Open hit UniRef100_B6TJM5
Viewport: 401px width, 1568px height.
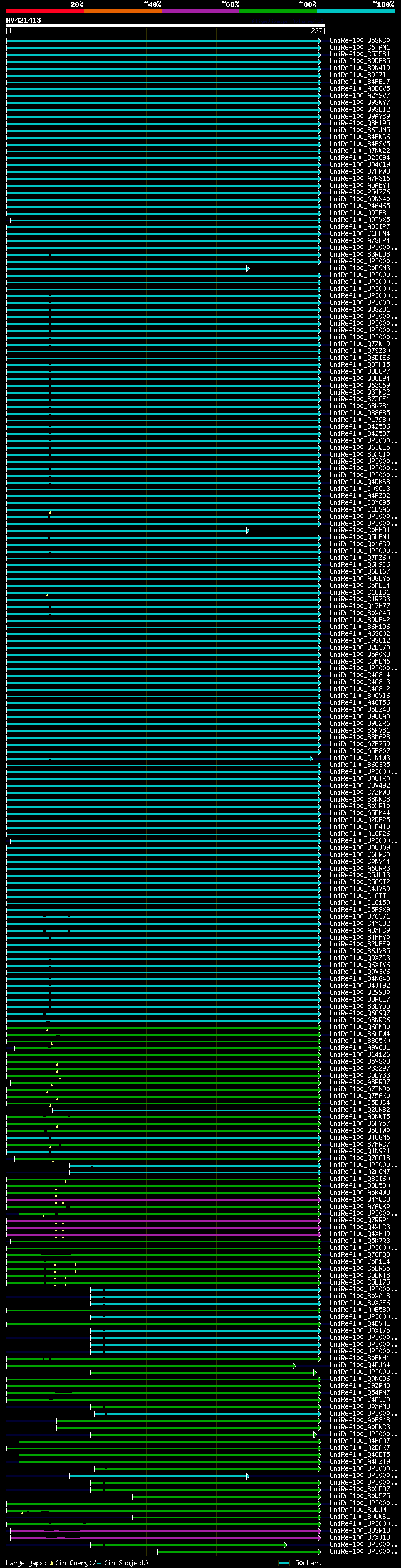[x=360, y=130]
